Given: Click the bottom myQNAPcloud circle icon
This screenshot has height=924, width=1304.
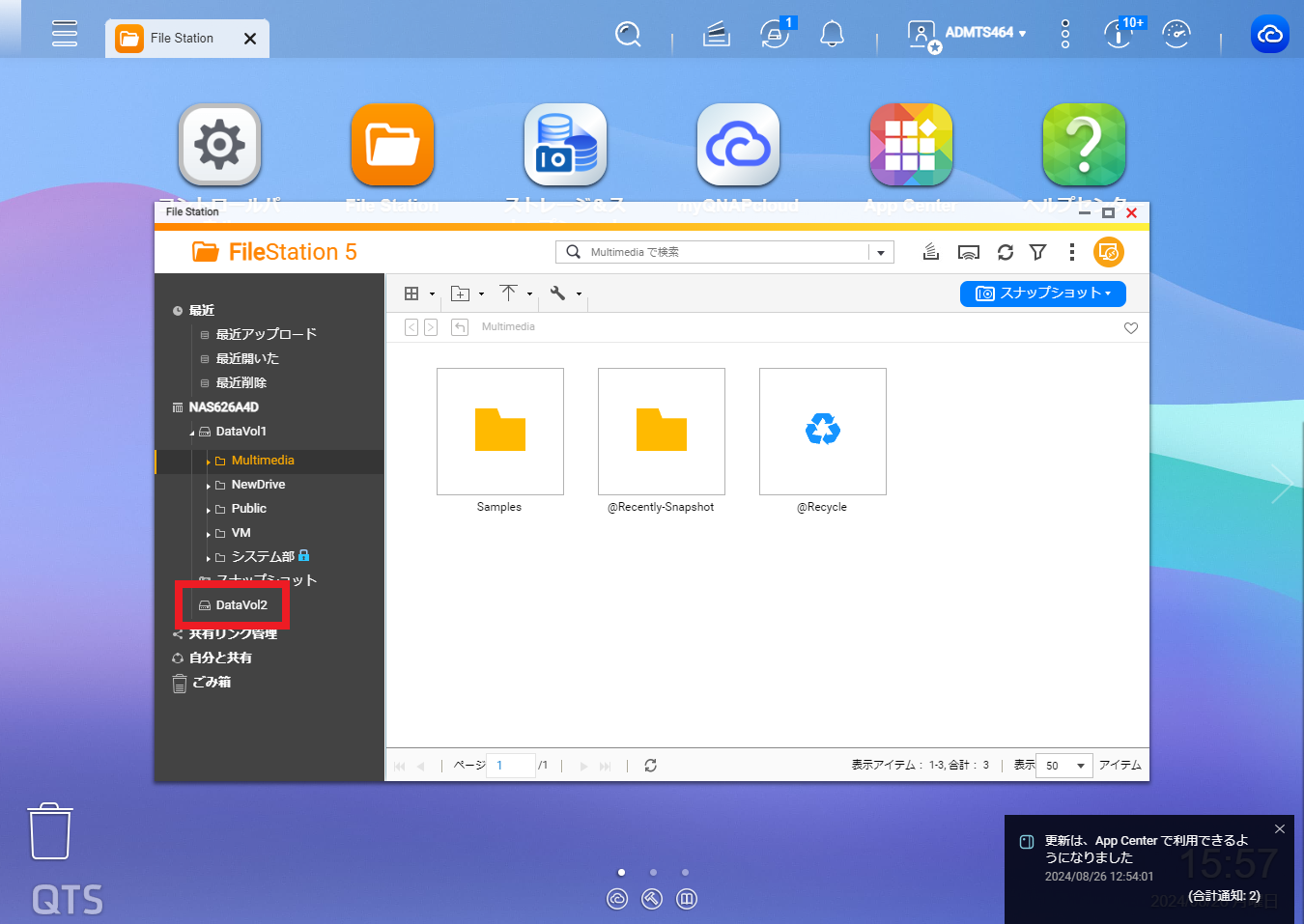Looking at the screenshot, I should tap(617, 899).
